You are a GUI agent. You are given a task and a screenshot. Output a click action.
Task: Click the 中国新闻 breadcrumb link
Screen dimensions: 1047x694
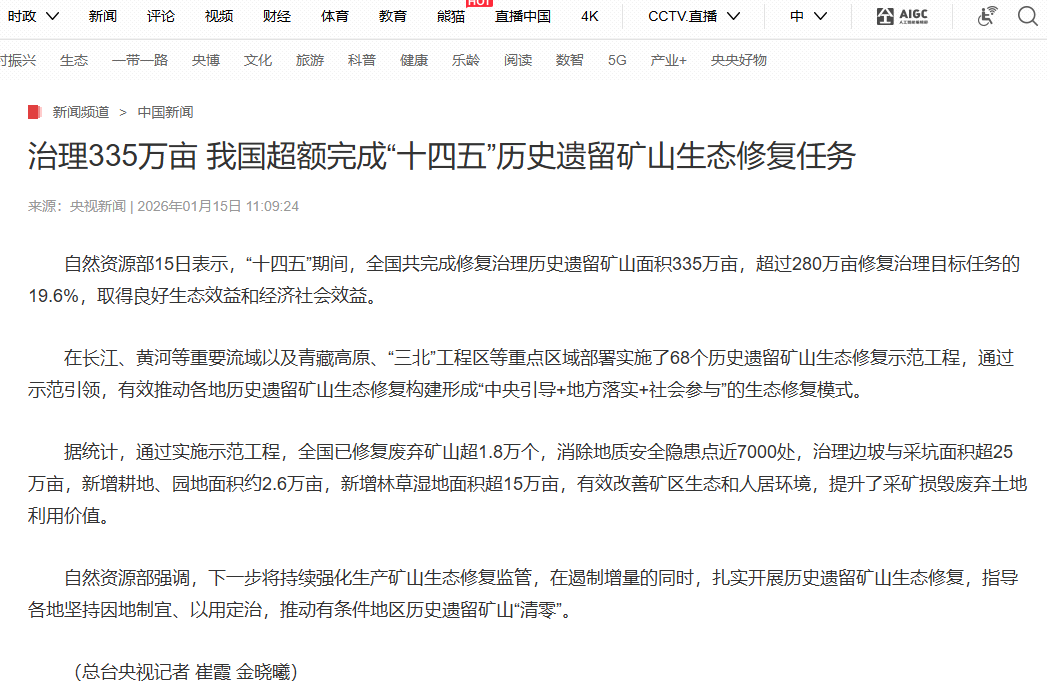pos(166,112)
